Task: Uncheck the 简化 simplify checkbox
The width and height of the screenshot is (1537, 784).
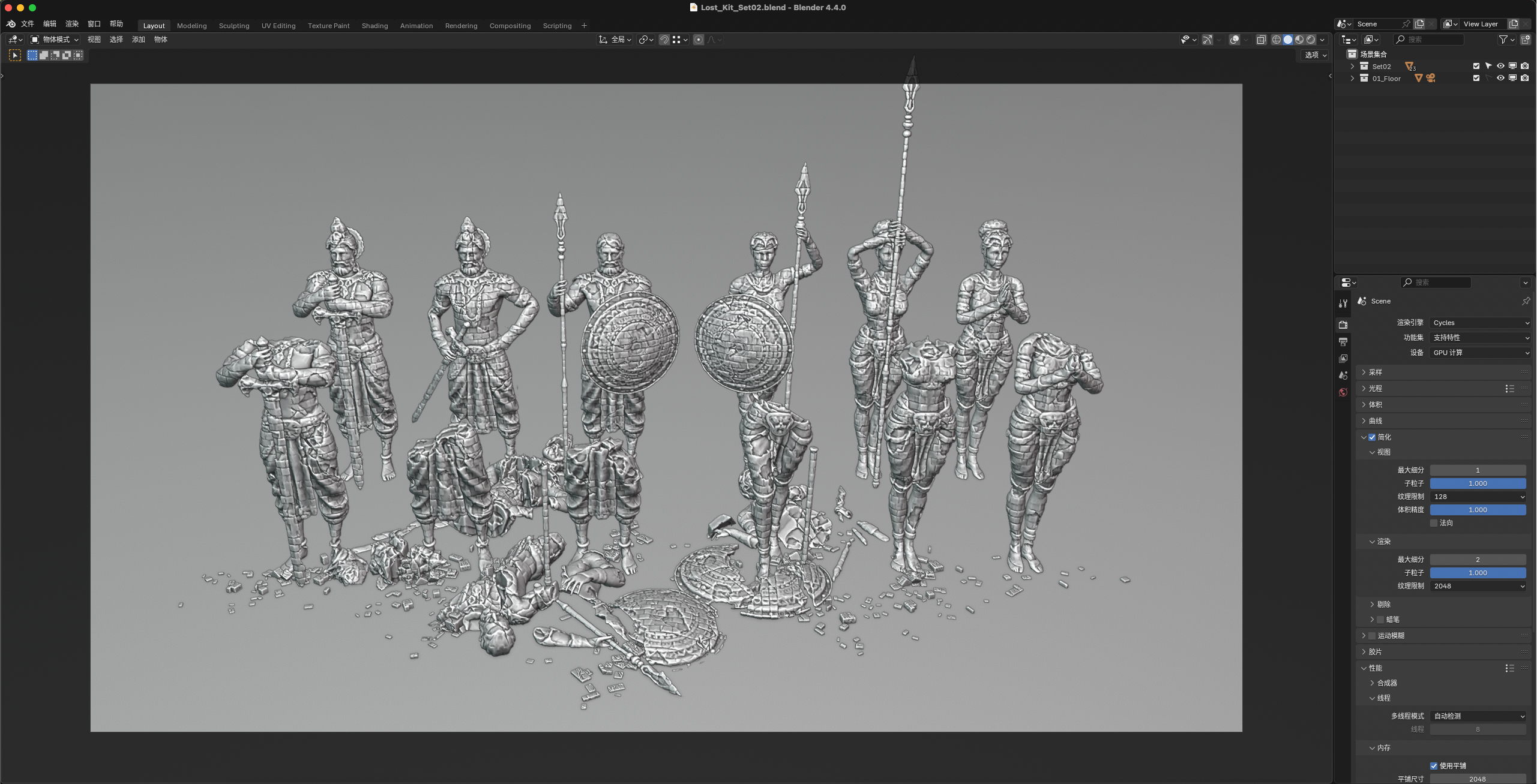Action: pyautogui.click(x=1372, y=437)
